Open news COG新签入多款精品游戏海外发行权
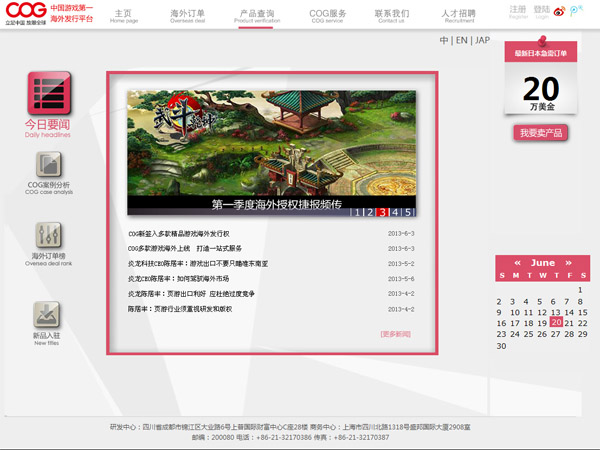 (x=179, y=233)
